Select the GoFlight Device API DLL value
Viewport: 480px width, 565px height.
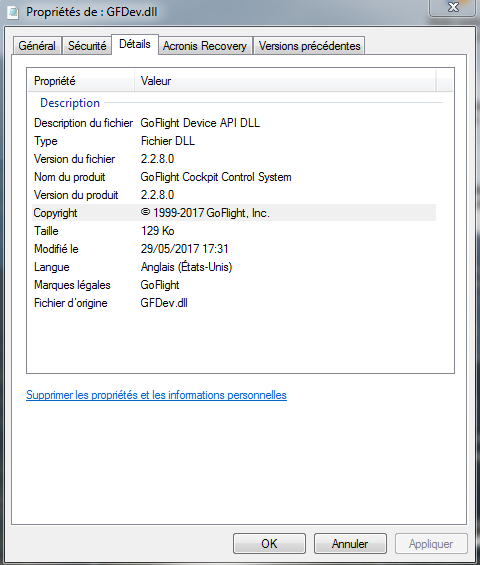point(200,123)
